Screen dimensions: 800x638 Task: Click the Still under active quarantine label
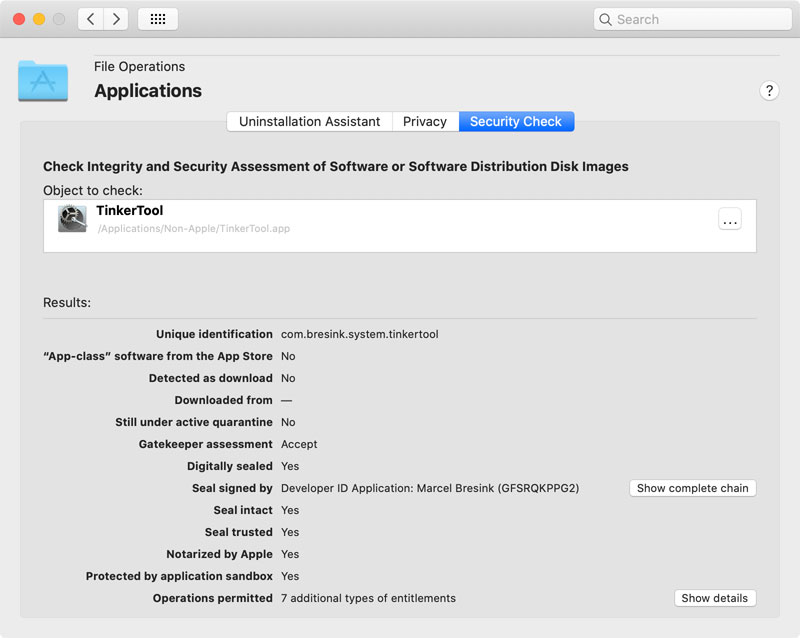click(194, 422)
